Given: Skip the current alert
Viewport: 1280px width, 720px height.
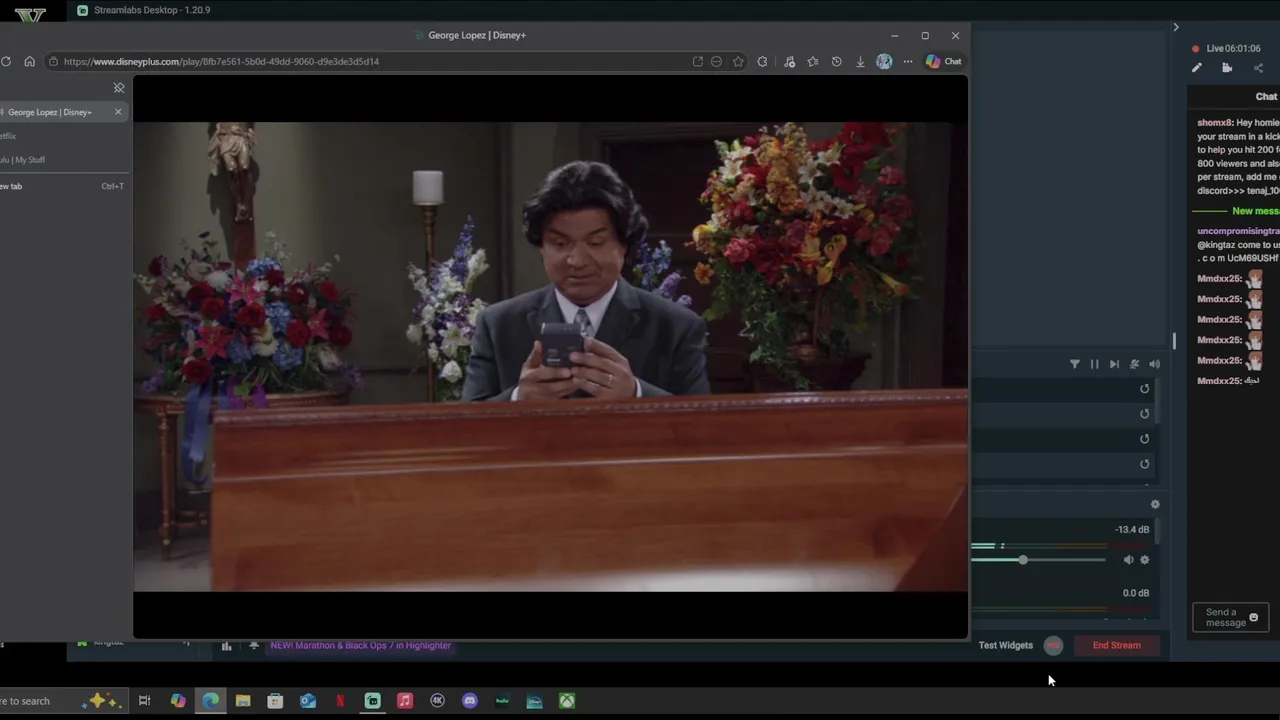Looking at the screenshot, I should [1114, 364].
